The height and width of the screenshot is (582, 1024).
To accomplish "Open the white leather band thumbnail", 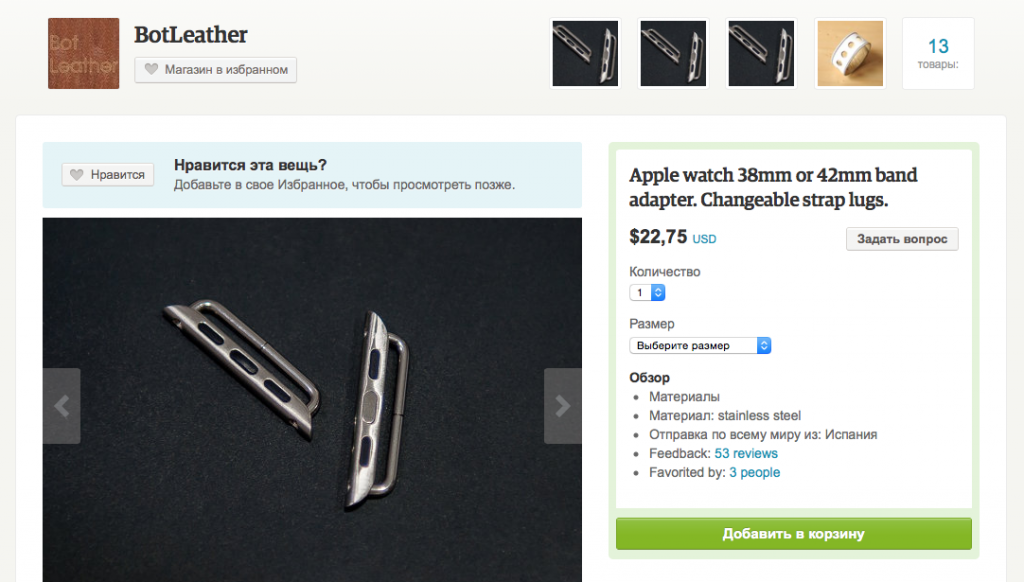I will click(x=850, y=54).
